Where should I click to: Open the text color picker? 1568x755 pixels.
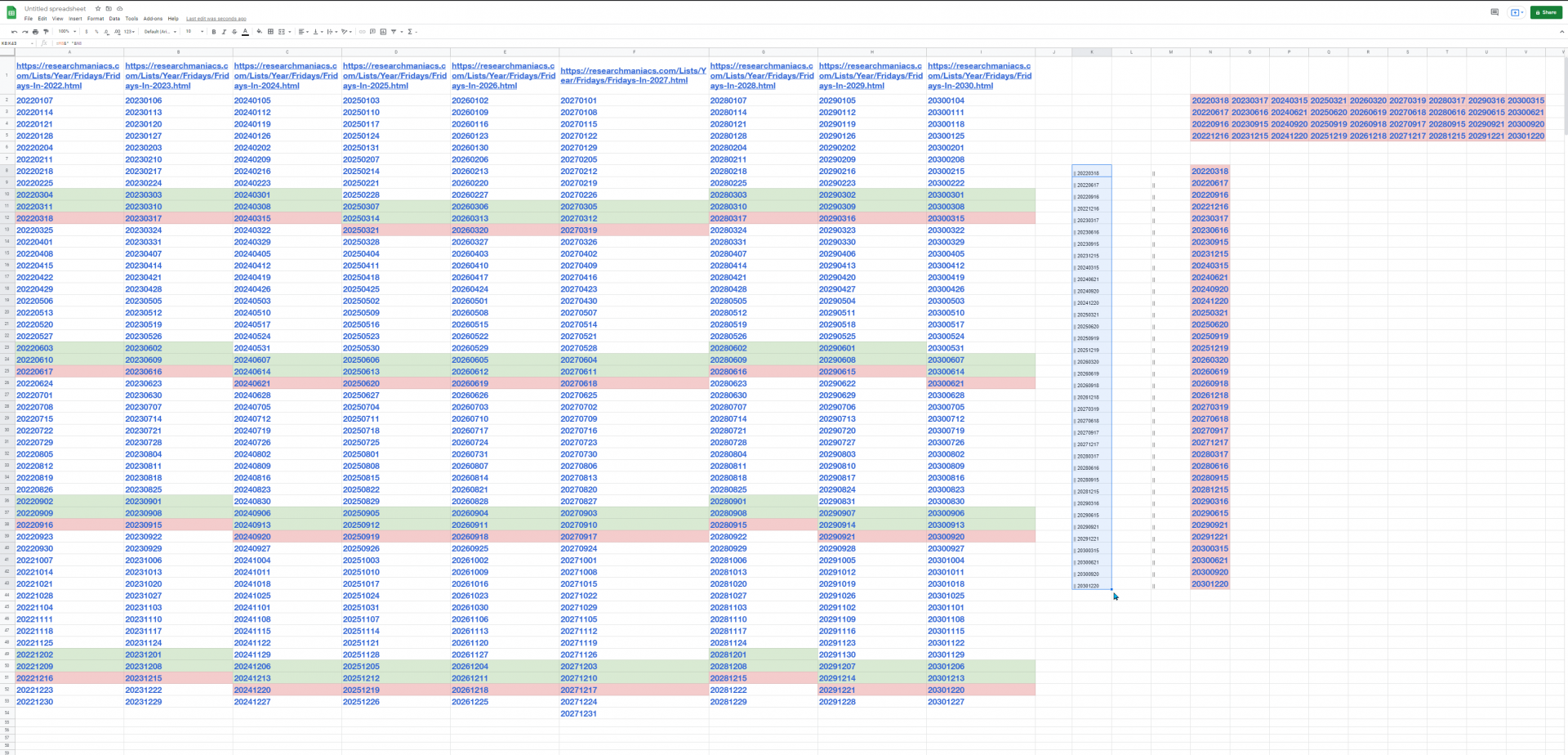coord(245,32)
